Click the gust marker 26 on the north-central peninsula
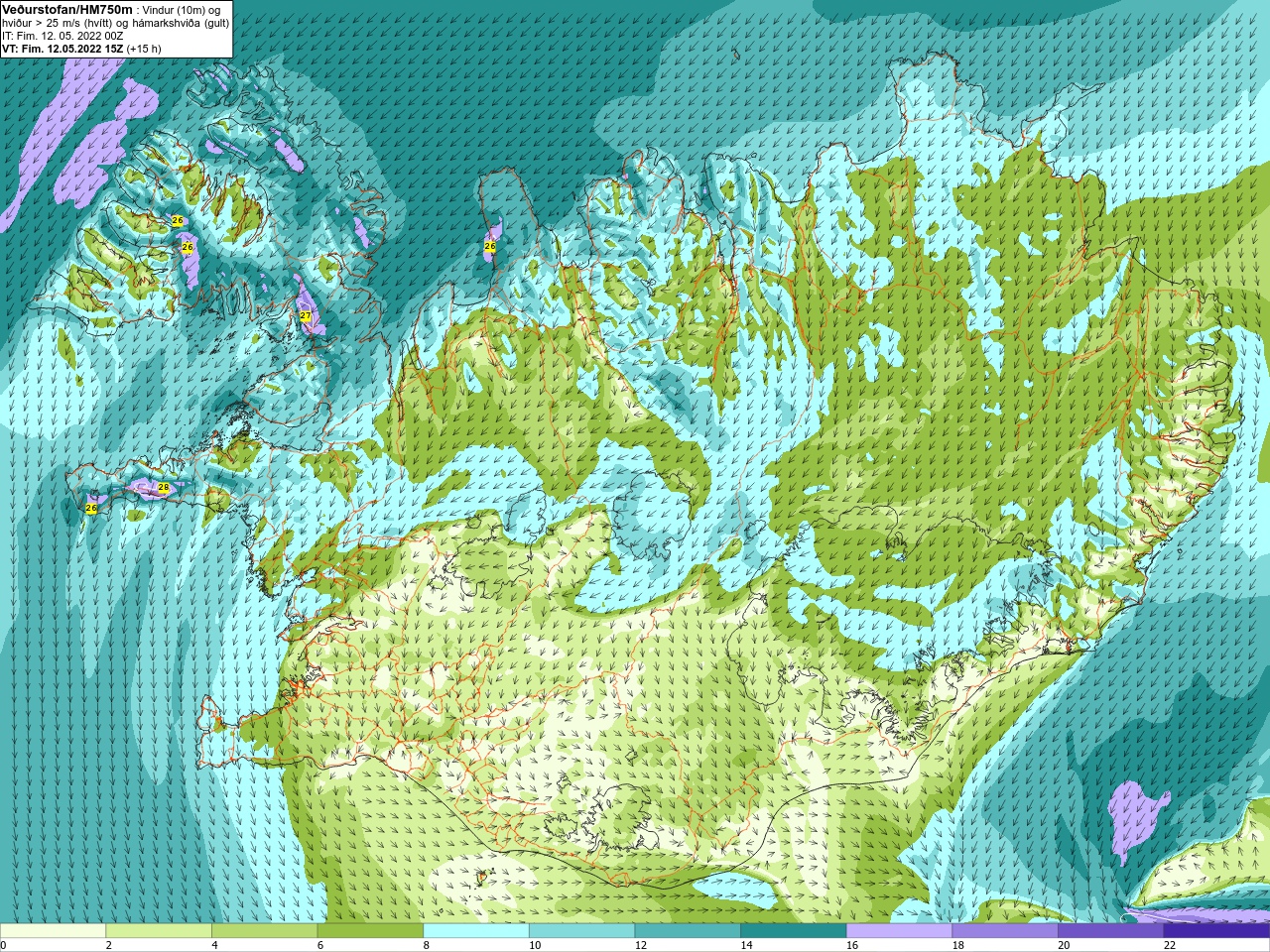This screenshot has width=1270, height=952. pos(489,245)
